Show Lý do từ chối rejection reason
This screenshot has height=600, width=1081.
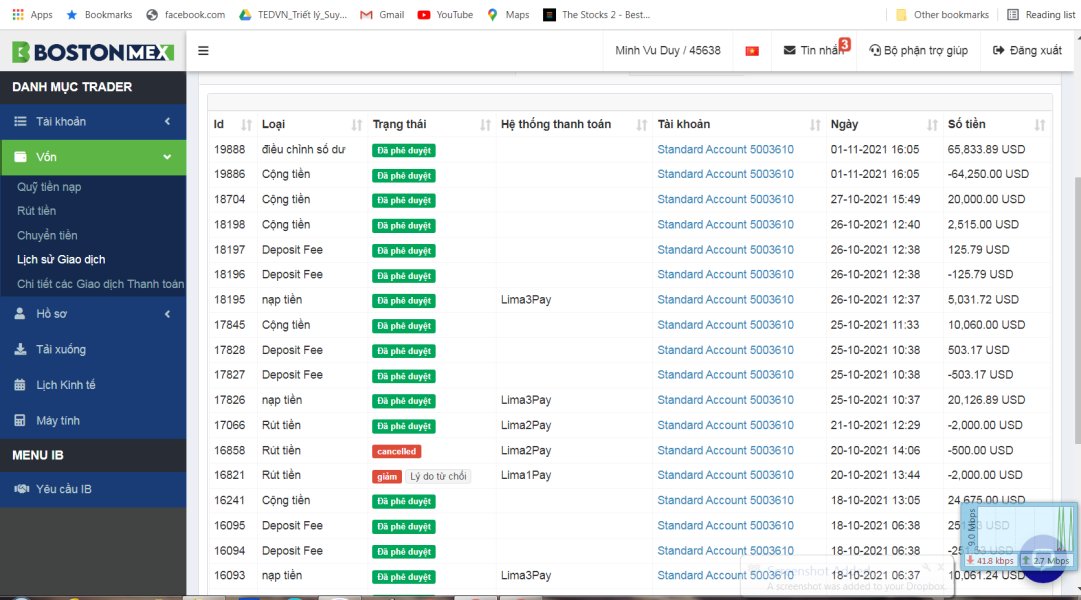point(438,476)
